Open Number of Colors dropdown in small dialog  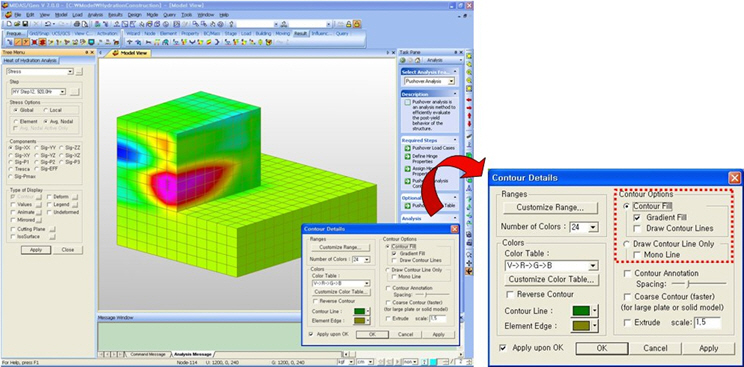(367, 260)
